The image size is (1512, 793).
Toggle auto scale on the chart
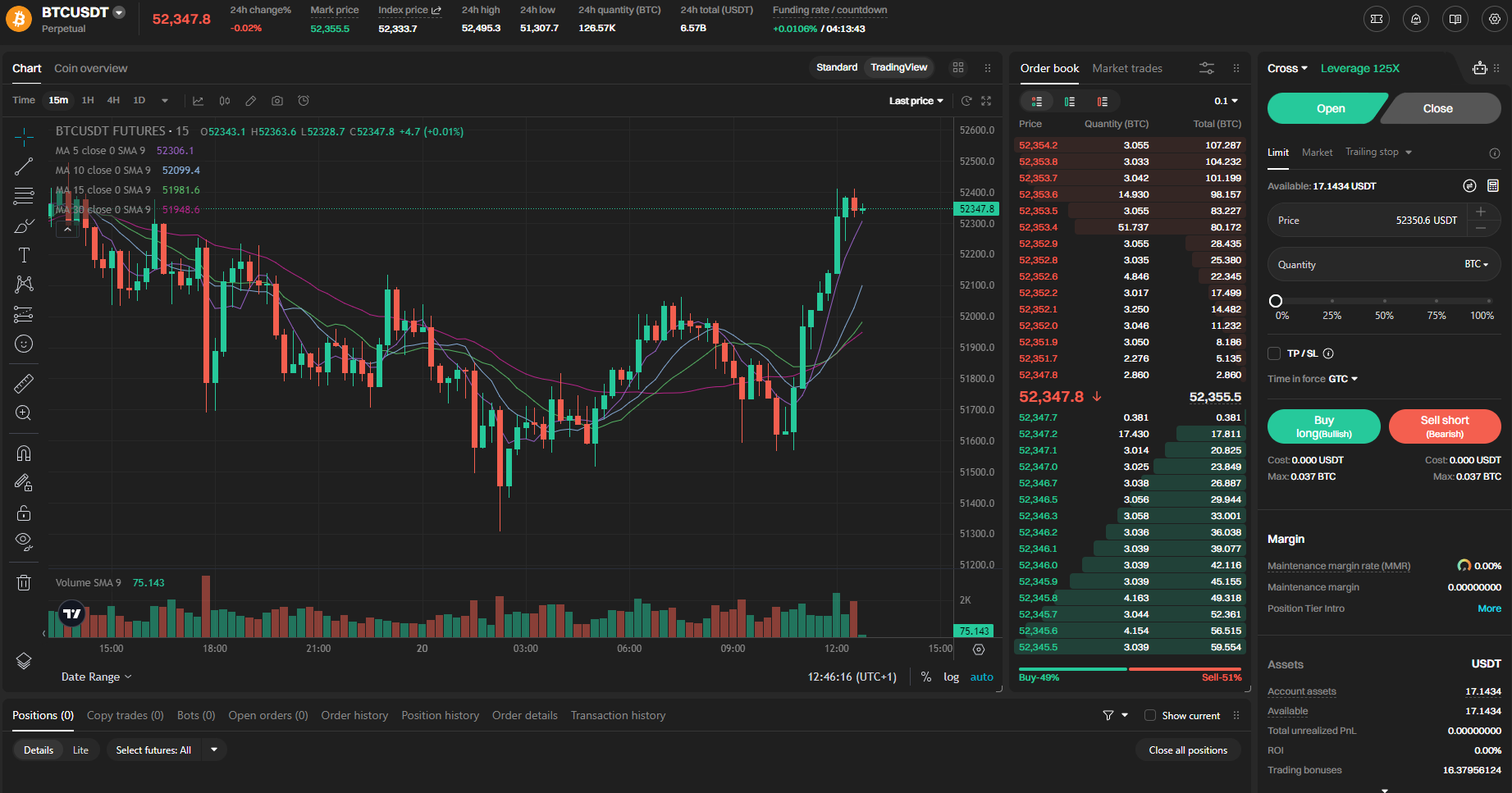click(981, 677)
